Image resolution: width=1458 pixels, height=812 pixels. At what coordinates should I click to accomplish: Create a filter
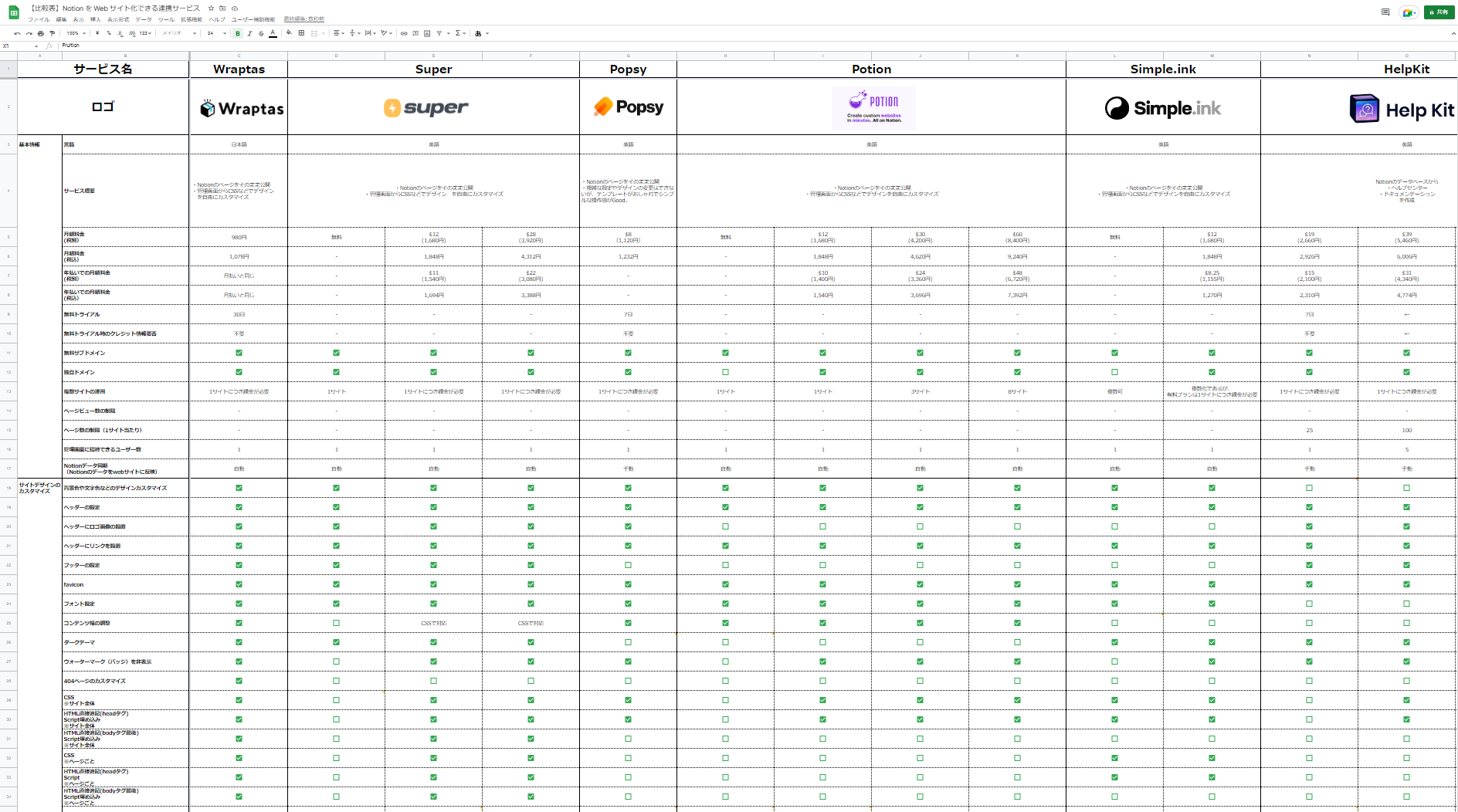pyautogui.click(x=439, y=33)
